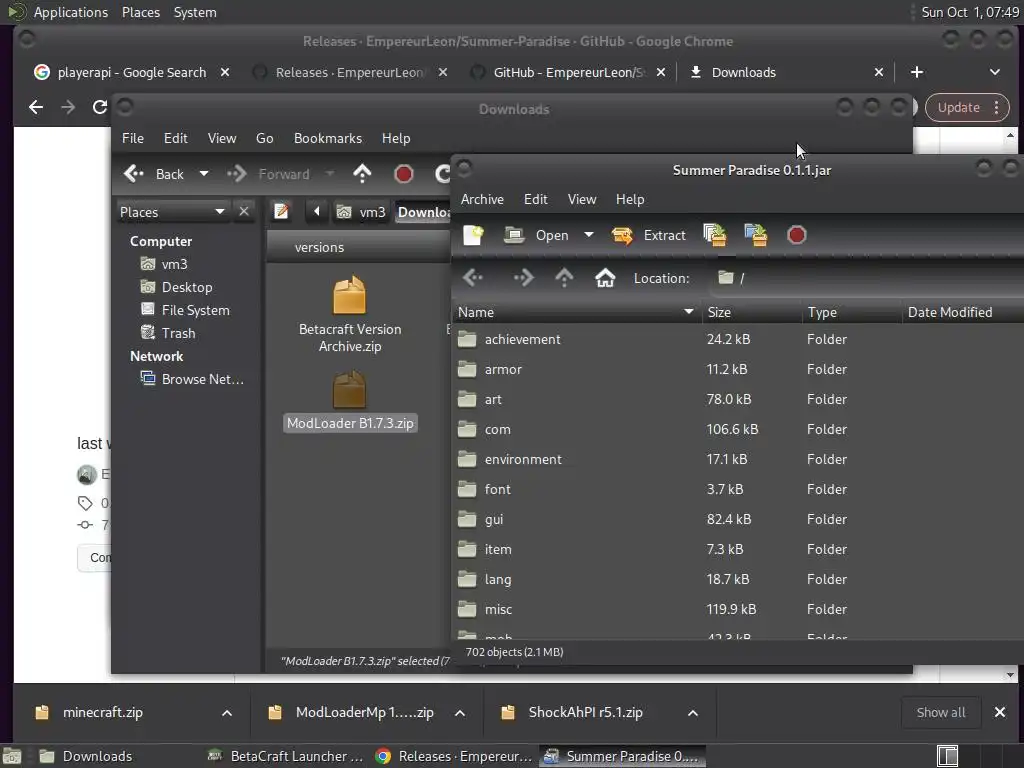Open archive button in Summer Paradise window
Viewport: 1024px width, 768px height.
pos(536,235)
